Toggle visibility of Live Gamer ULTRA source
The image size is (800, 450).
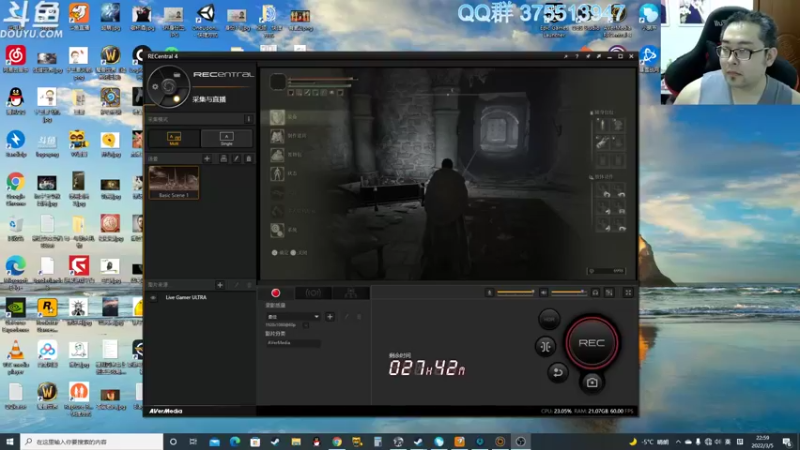(153, 297)
